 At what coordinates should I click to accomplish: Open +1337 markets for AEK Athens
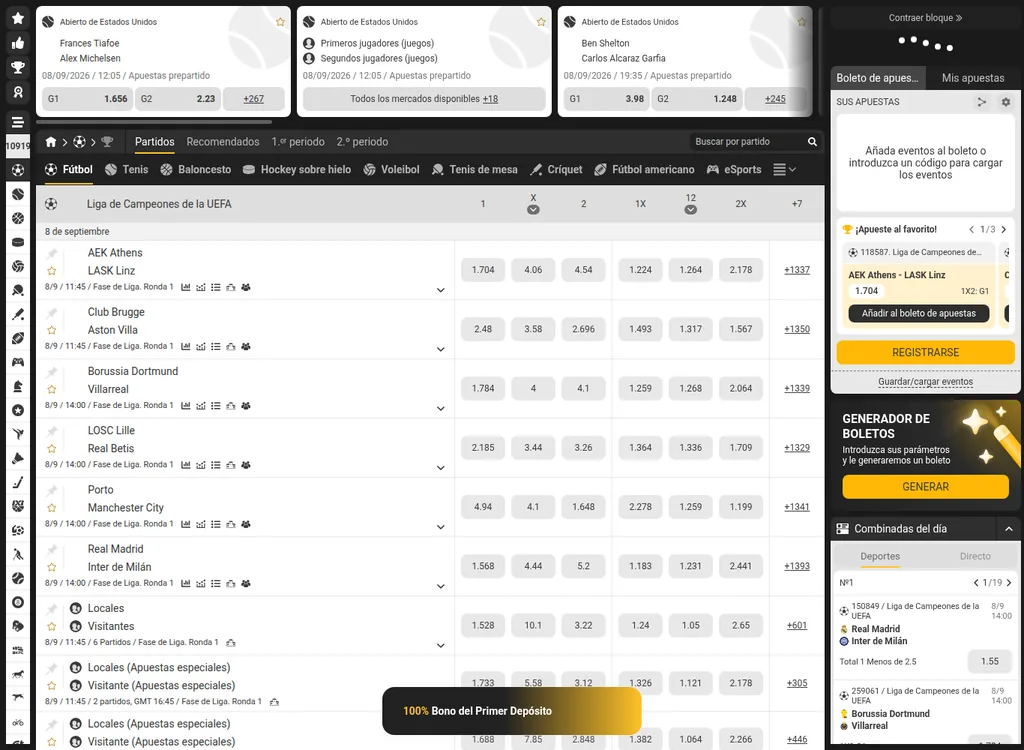(x=797, y=270)
